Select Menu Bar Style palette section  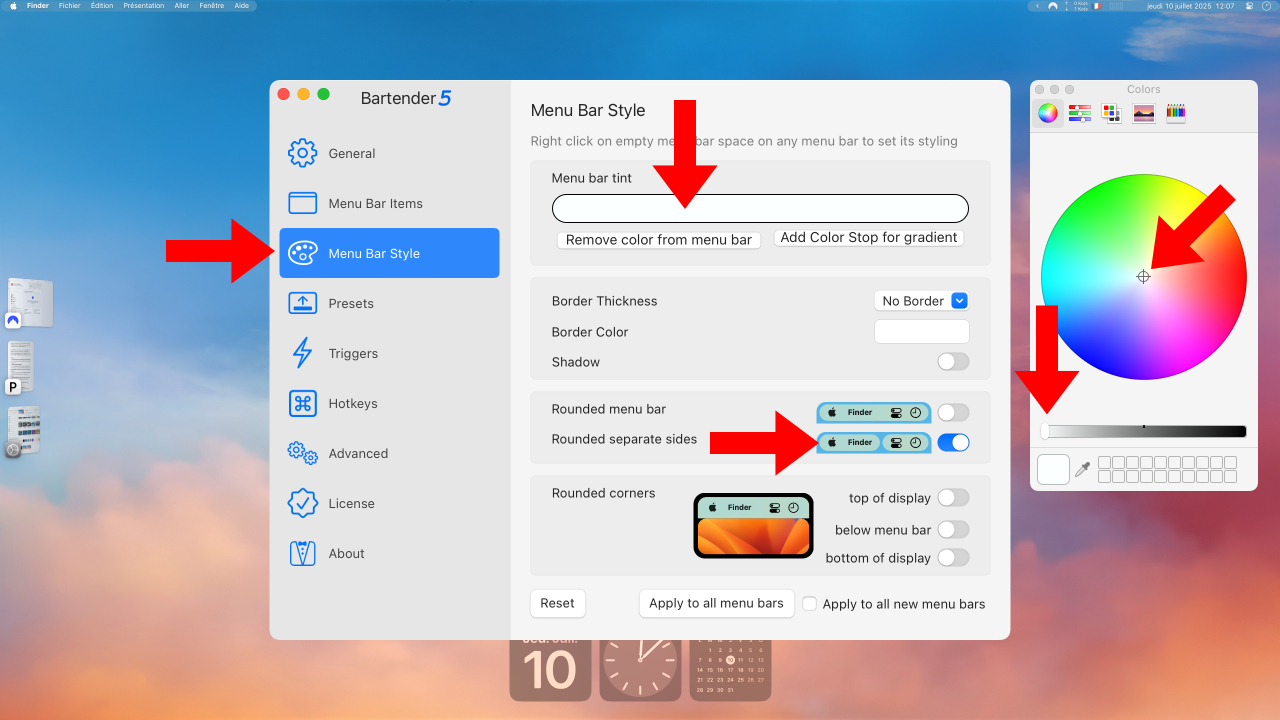[389, 253]
